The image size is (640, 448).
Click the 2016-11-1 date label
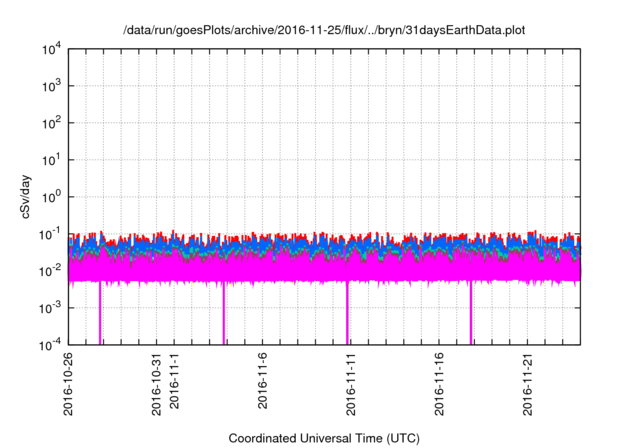click(x=174, y=381)
